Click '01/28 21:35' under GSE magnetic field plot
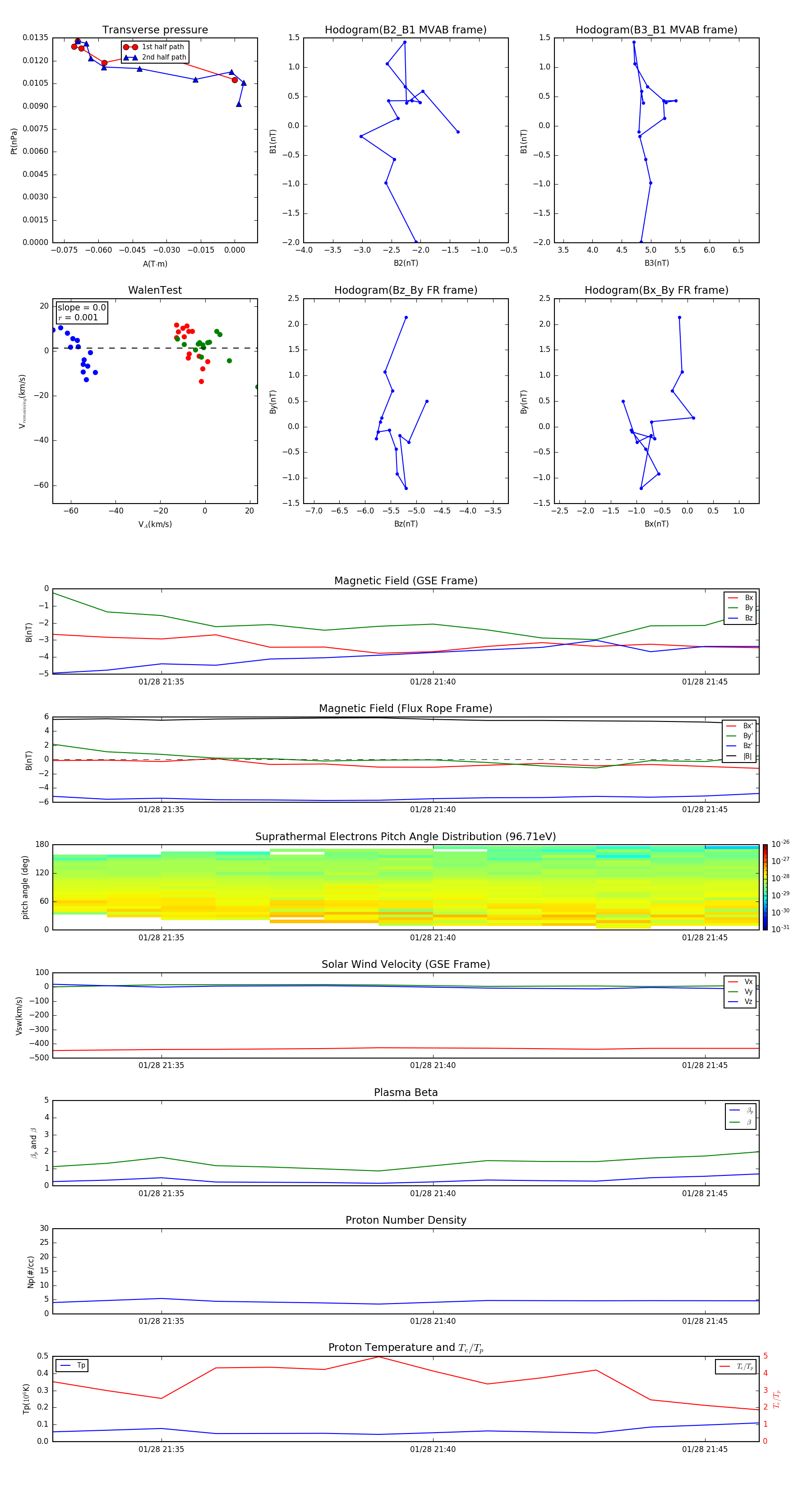 tap(161, 681)
